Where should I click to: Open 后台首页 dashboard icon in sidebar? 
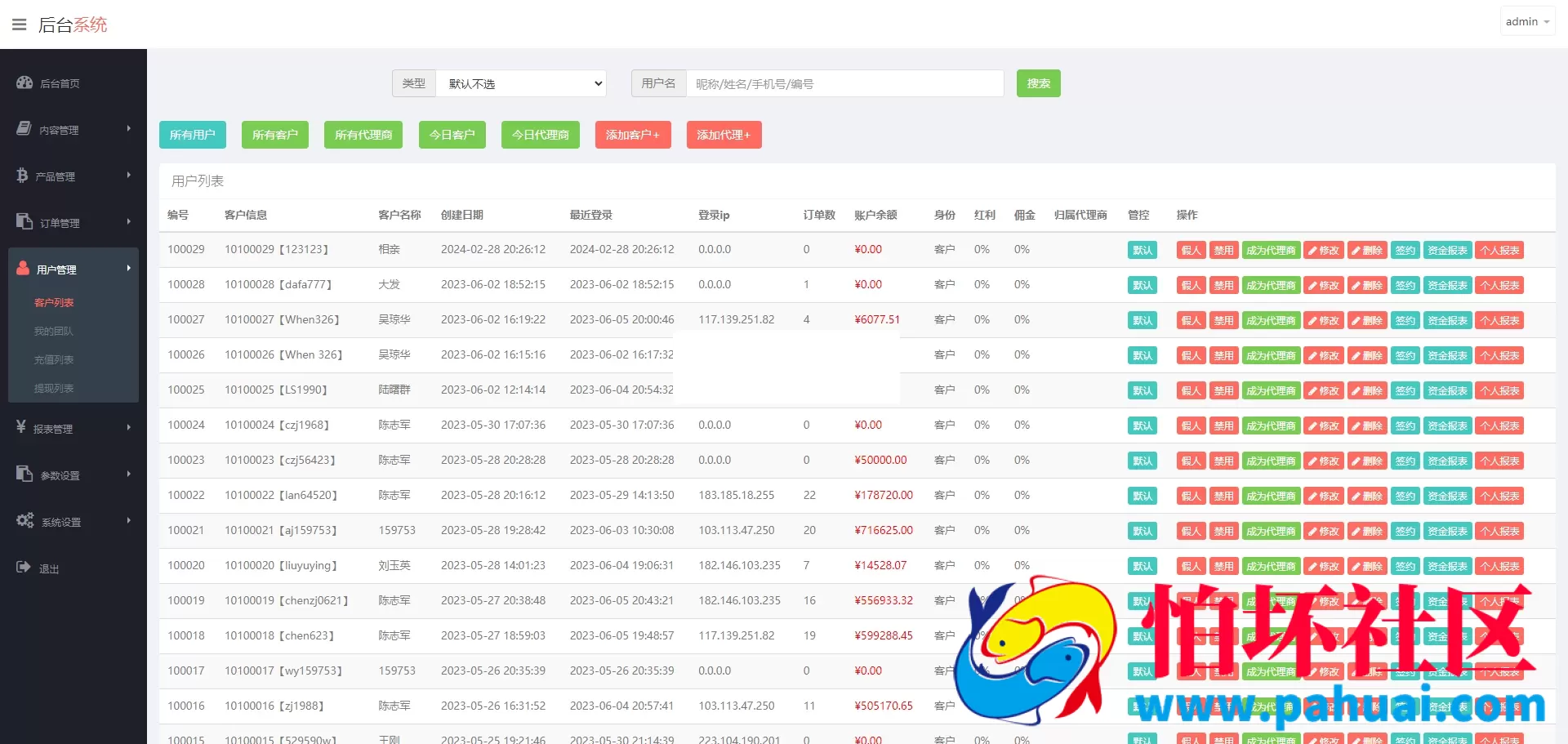(x=24, y=82)
